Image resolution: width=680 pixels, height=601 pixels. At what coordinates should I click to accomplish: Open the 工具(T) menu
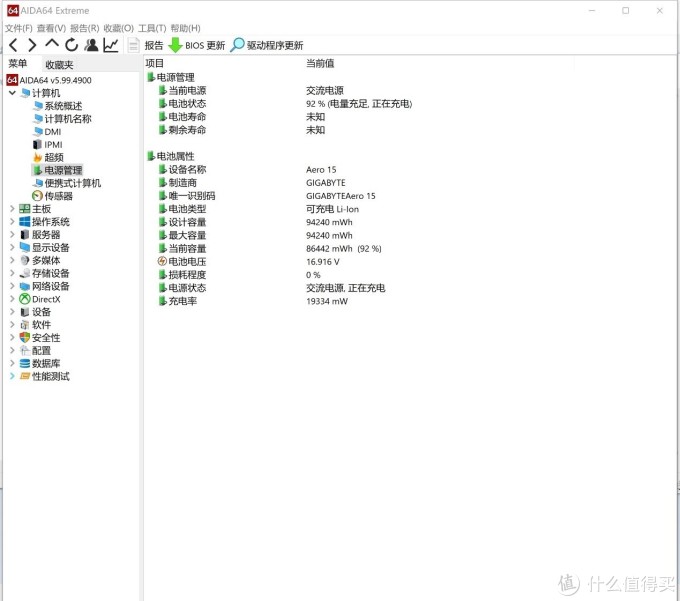coord(152,28)
